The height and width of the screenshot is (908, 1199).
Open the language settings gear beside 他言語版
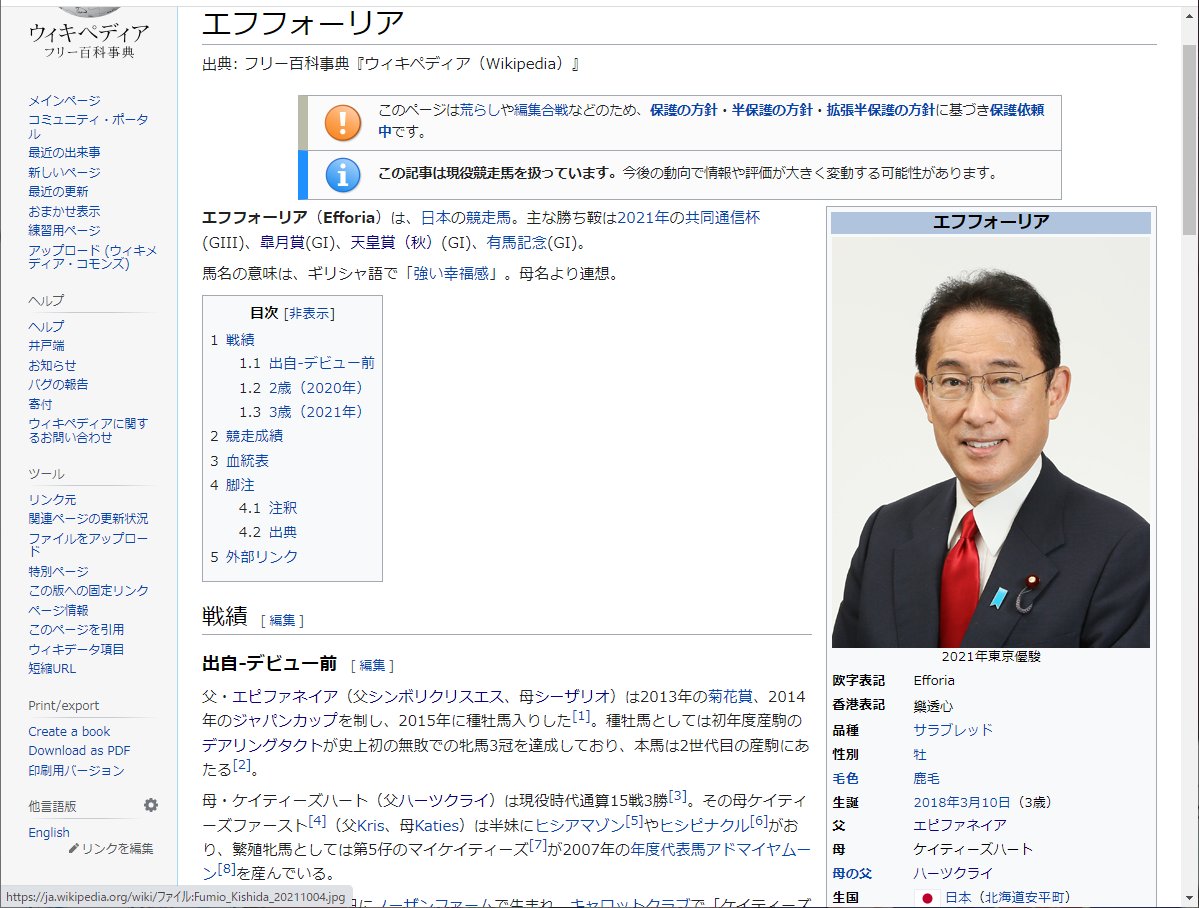pyautogui.click(x=150, y=804)
